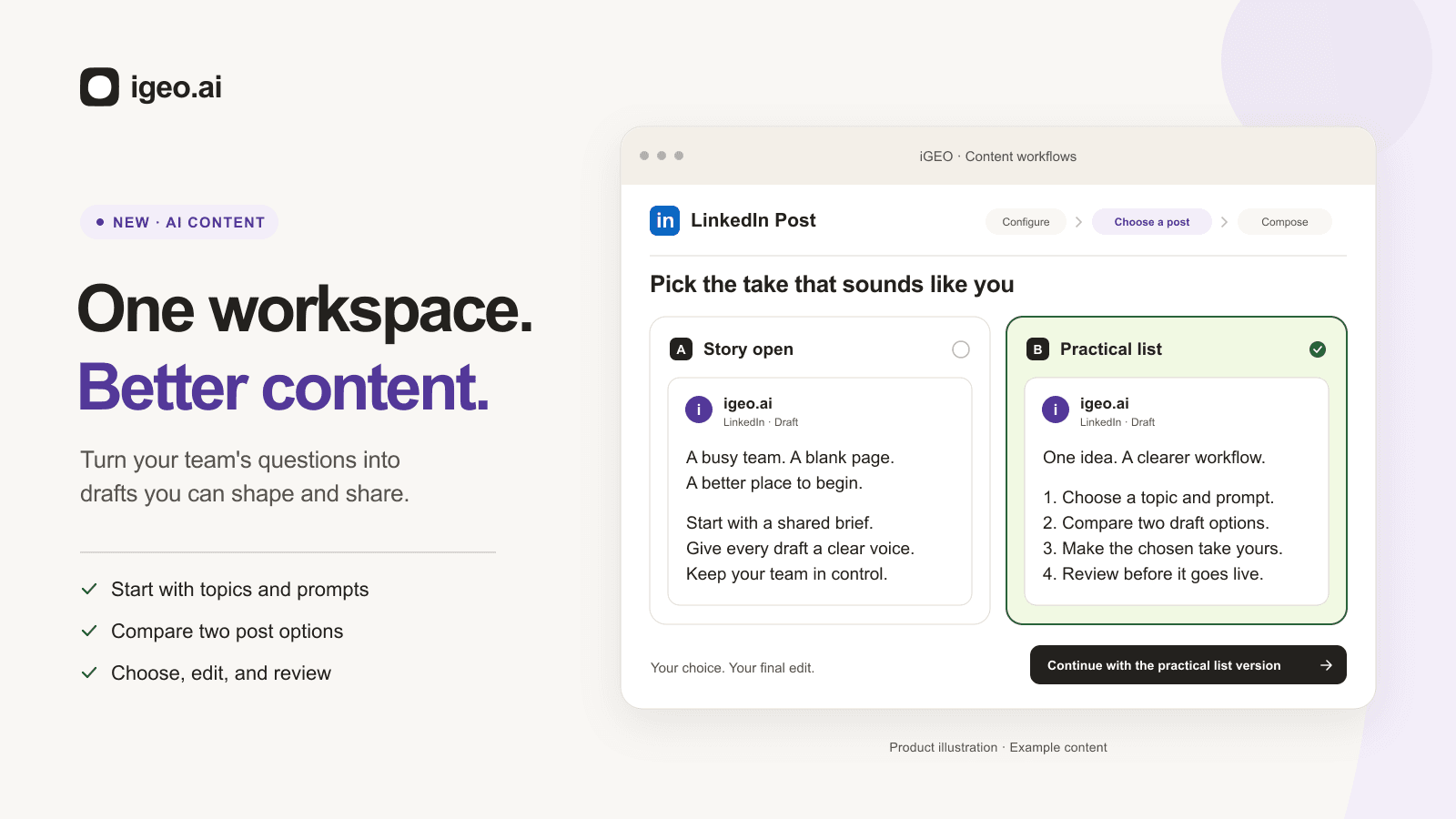Open the Story open draft preview

pyautogui.click(x=820, y=491)
